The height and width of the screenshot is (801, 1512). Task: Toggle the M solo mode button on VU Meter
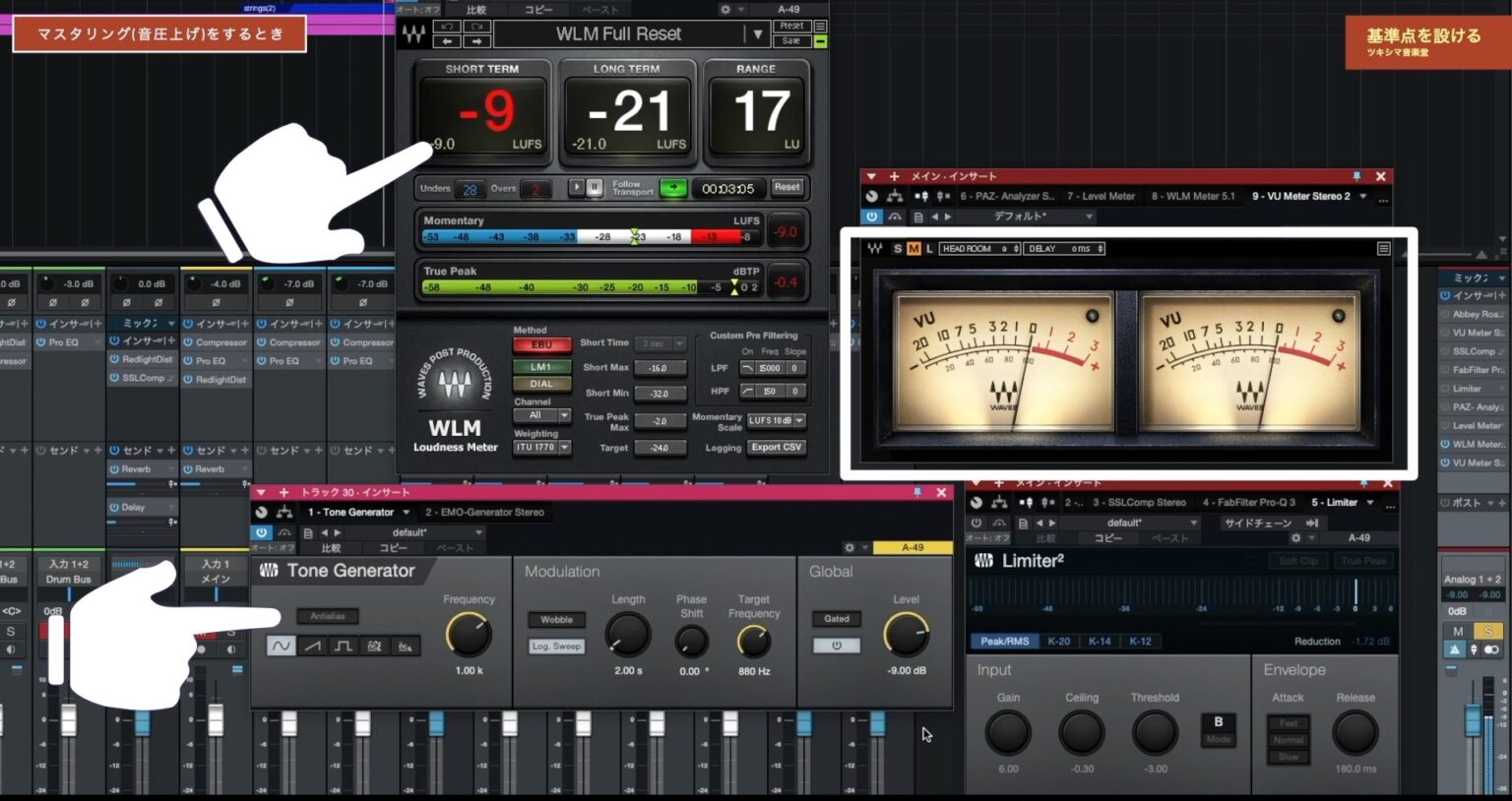pyautogui.click(x=915, y=248)
